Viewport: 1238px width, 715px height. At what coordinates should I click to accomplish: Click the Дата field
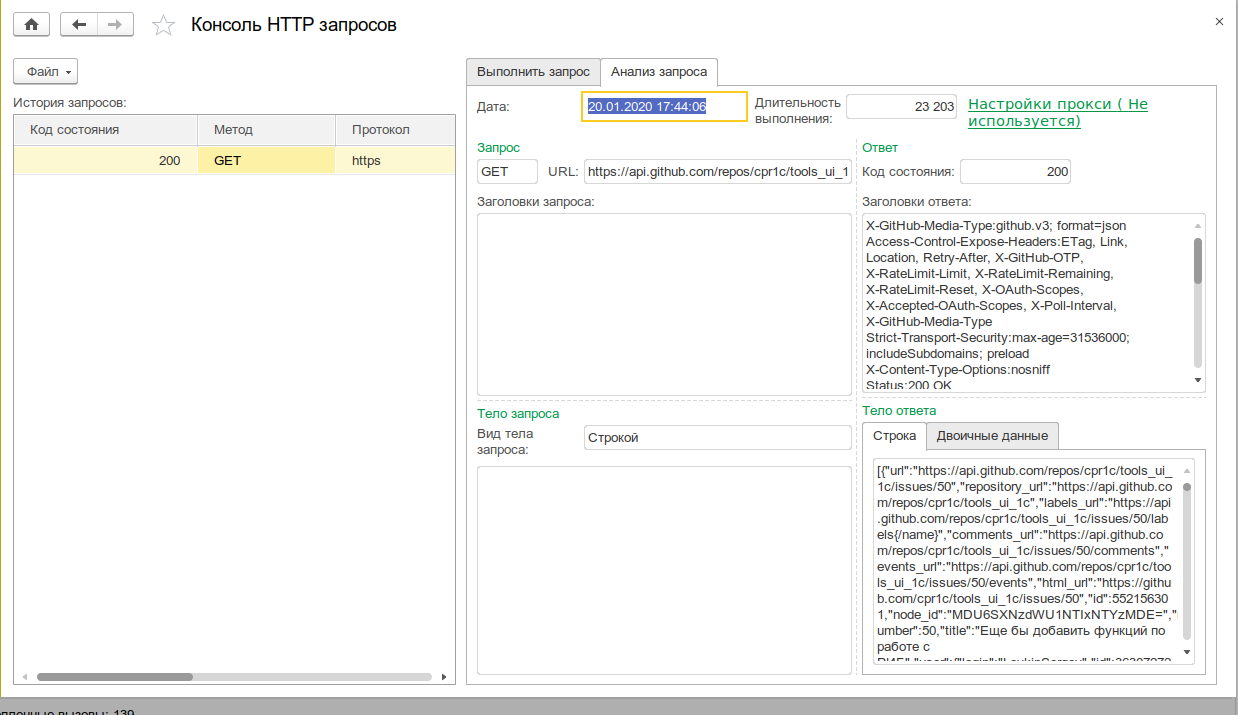pyautogui.click(x=665, y=107)
